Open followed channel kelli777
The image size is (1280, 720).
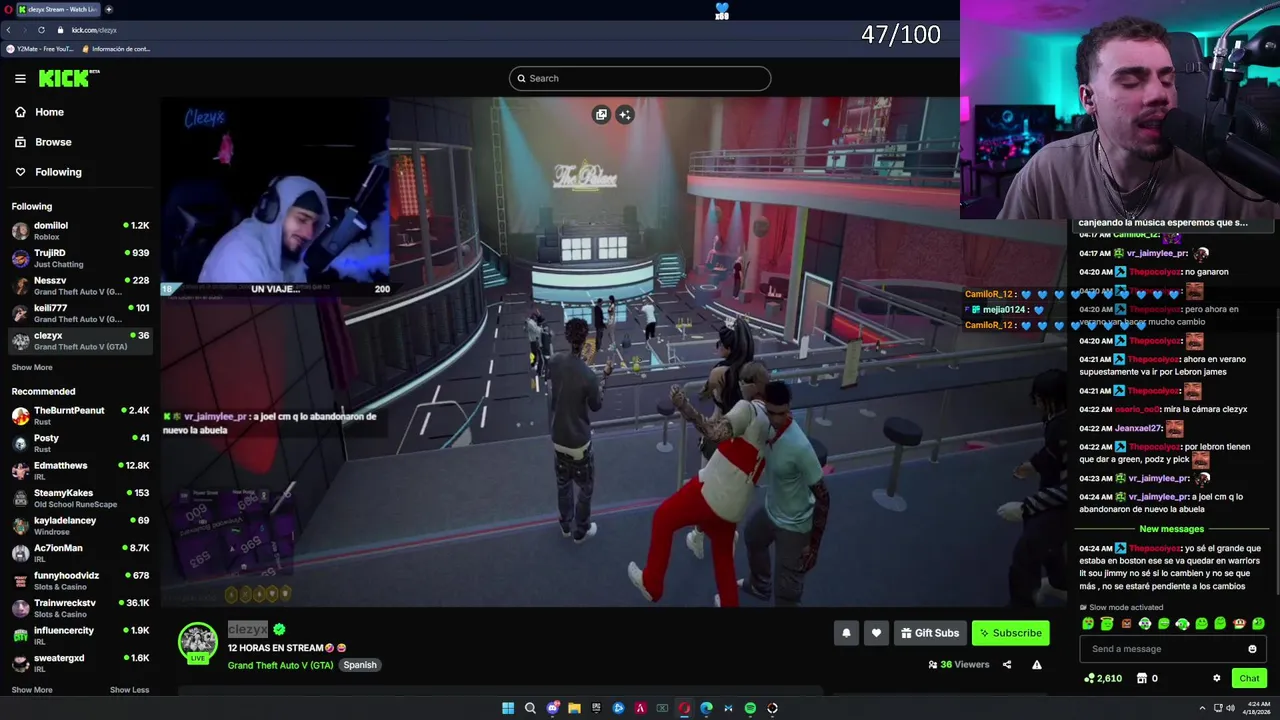(80, 313)
